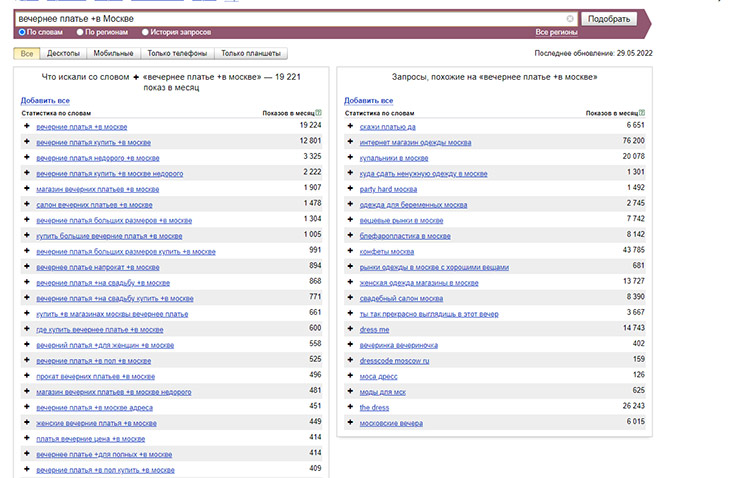Add 'салон вечерних платьев +в москве' via plus
750x478 pixels.
pos(27,204)
